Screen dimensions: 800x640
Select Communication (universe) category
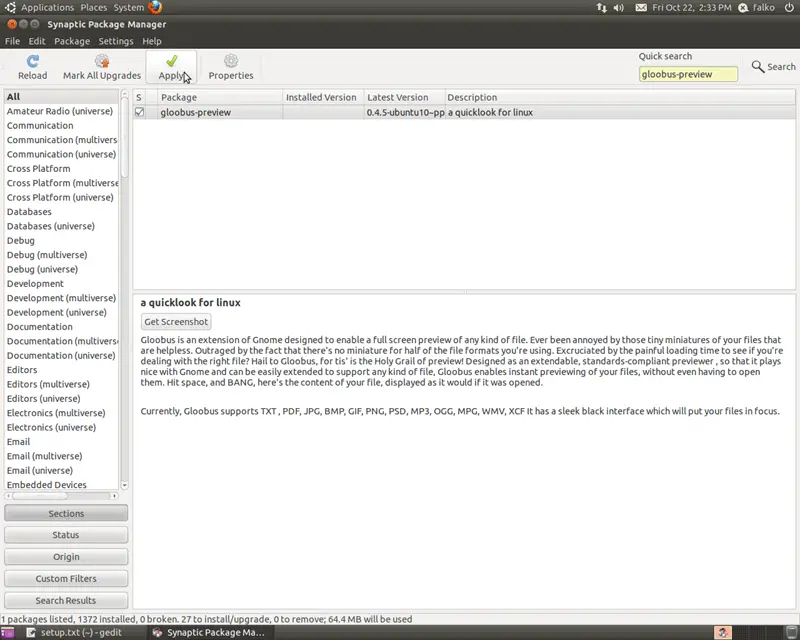click(x=61, y=154)
